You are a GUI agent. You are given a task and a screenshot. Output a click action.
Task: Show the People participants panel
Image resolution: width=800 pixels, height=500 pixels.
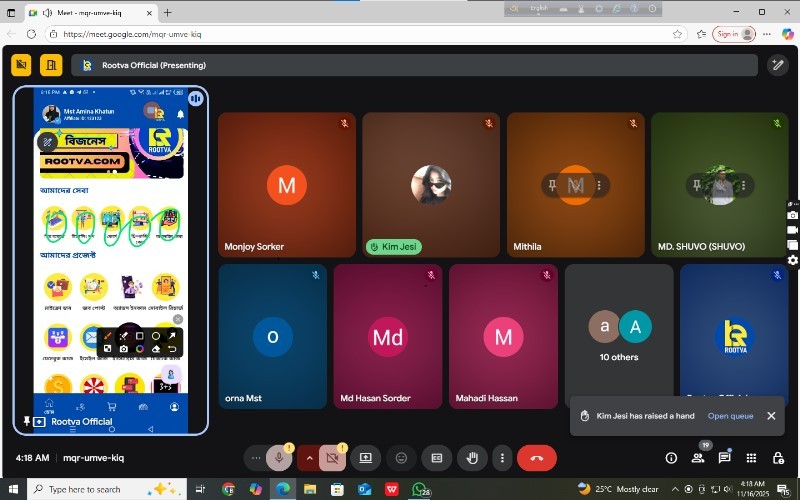(x=697, y=458)
